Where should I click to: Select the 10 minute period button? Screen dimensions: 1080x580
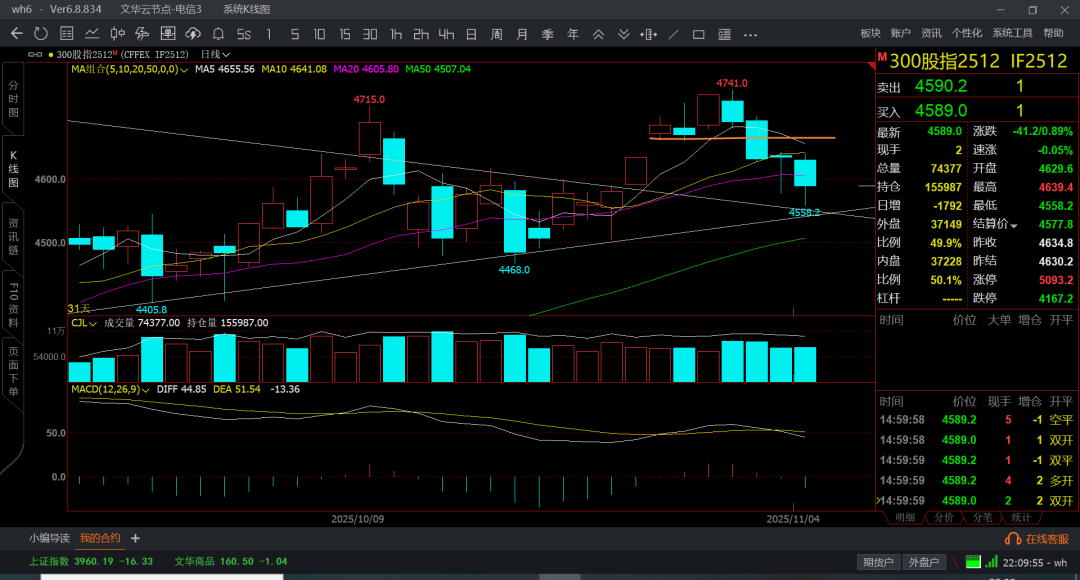[319, 34]
